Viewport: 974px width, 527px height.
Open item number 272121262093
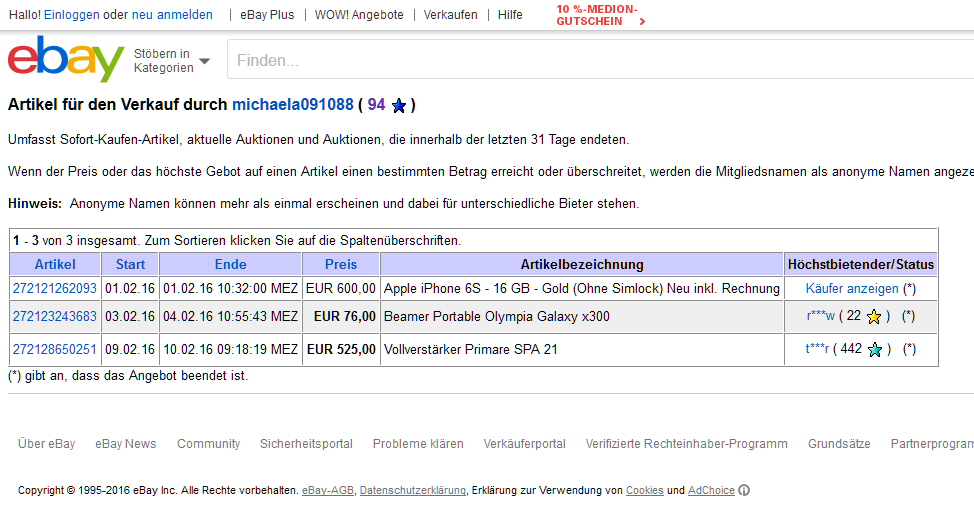pos(55,288)
